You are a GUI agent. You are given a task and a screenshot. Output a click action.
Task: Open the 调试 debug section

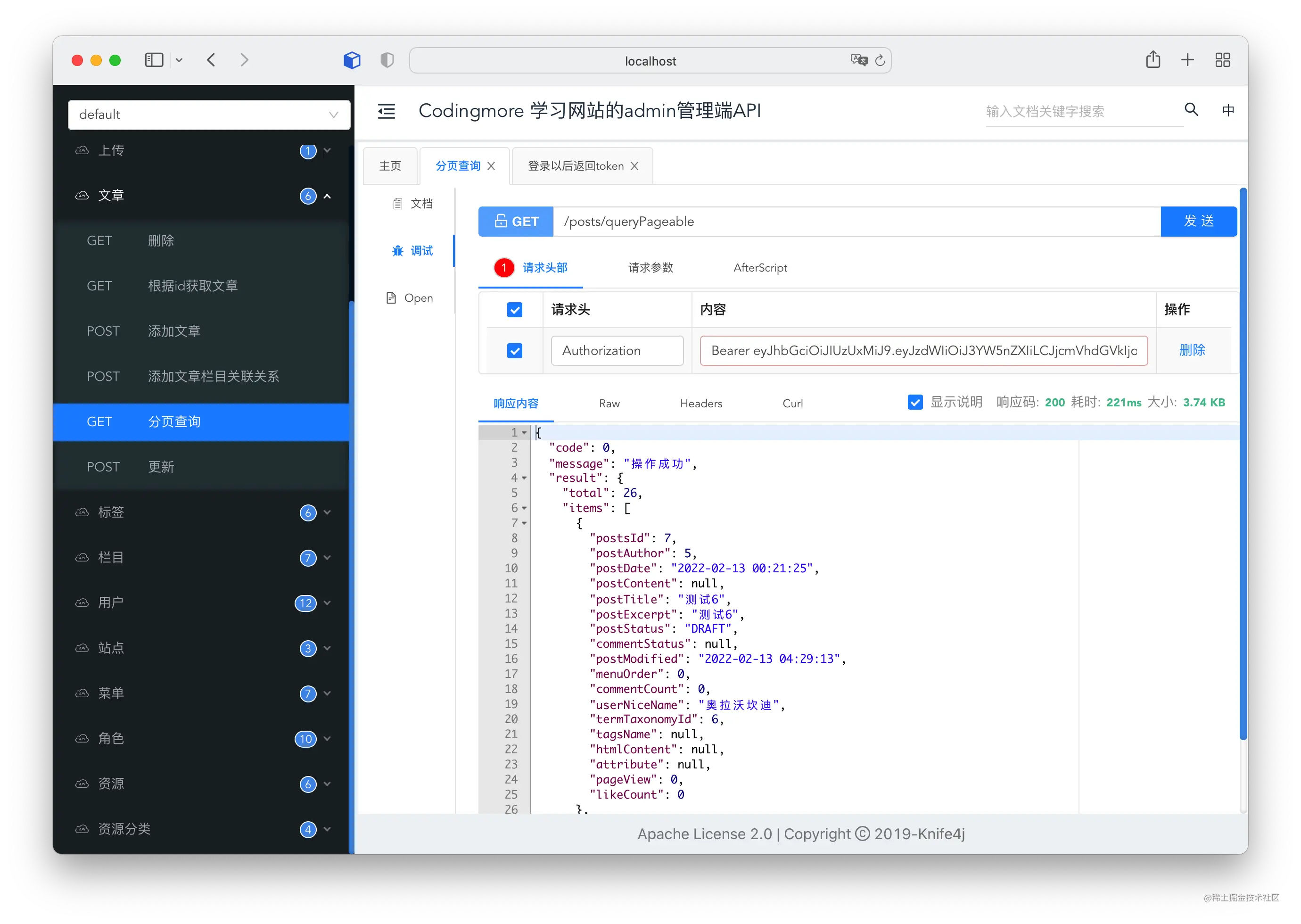click(412, 251)
